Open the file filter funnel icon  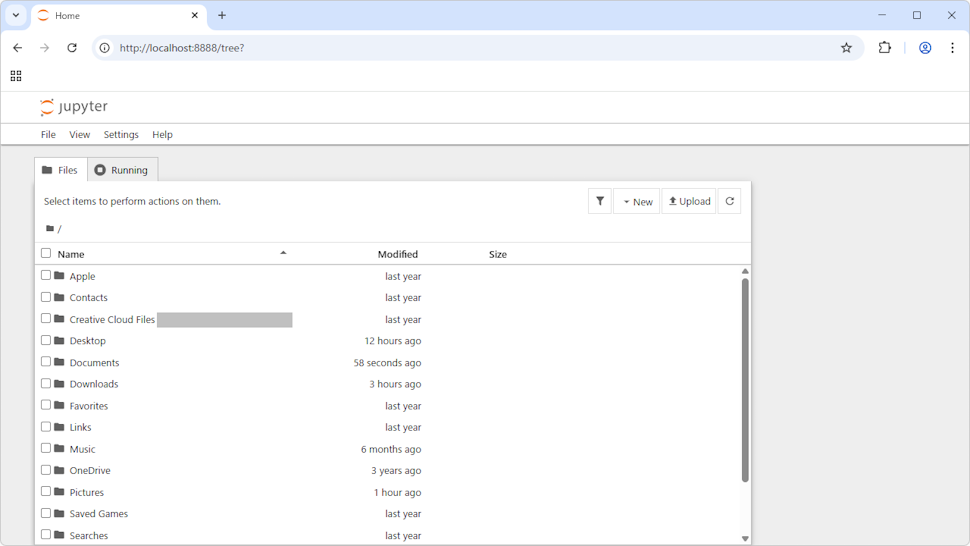600,201
